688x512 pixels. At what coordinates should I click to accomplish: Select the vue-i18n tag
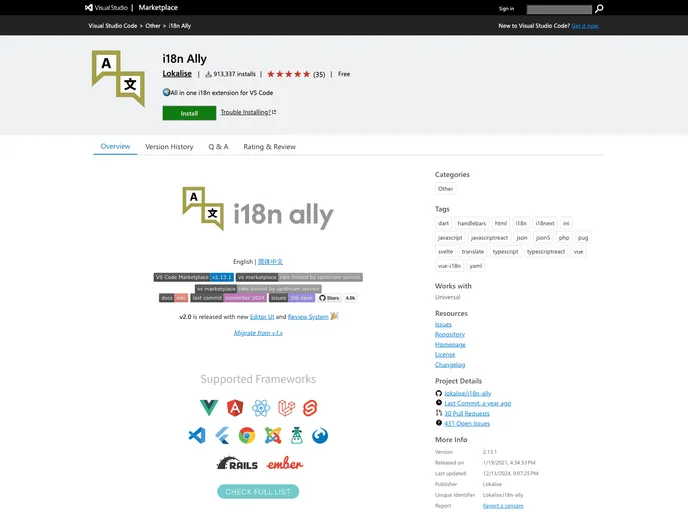point(449,266)
